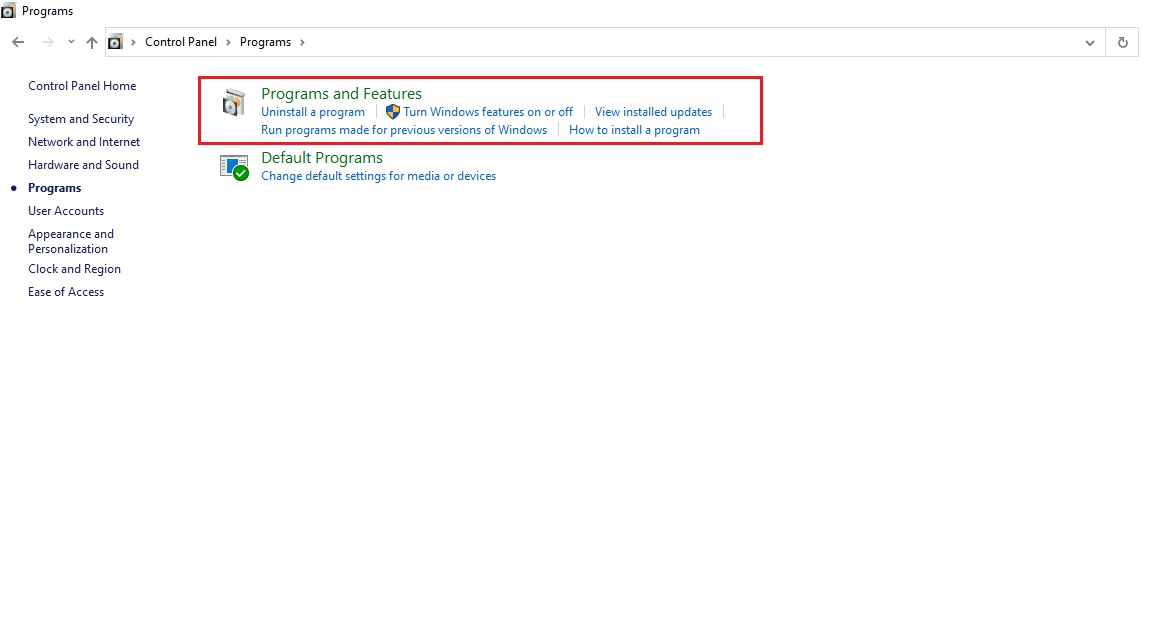1149x621 pixels.
Task: Select Control Panel in the breadcrumb
Action: [181, 42]
